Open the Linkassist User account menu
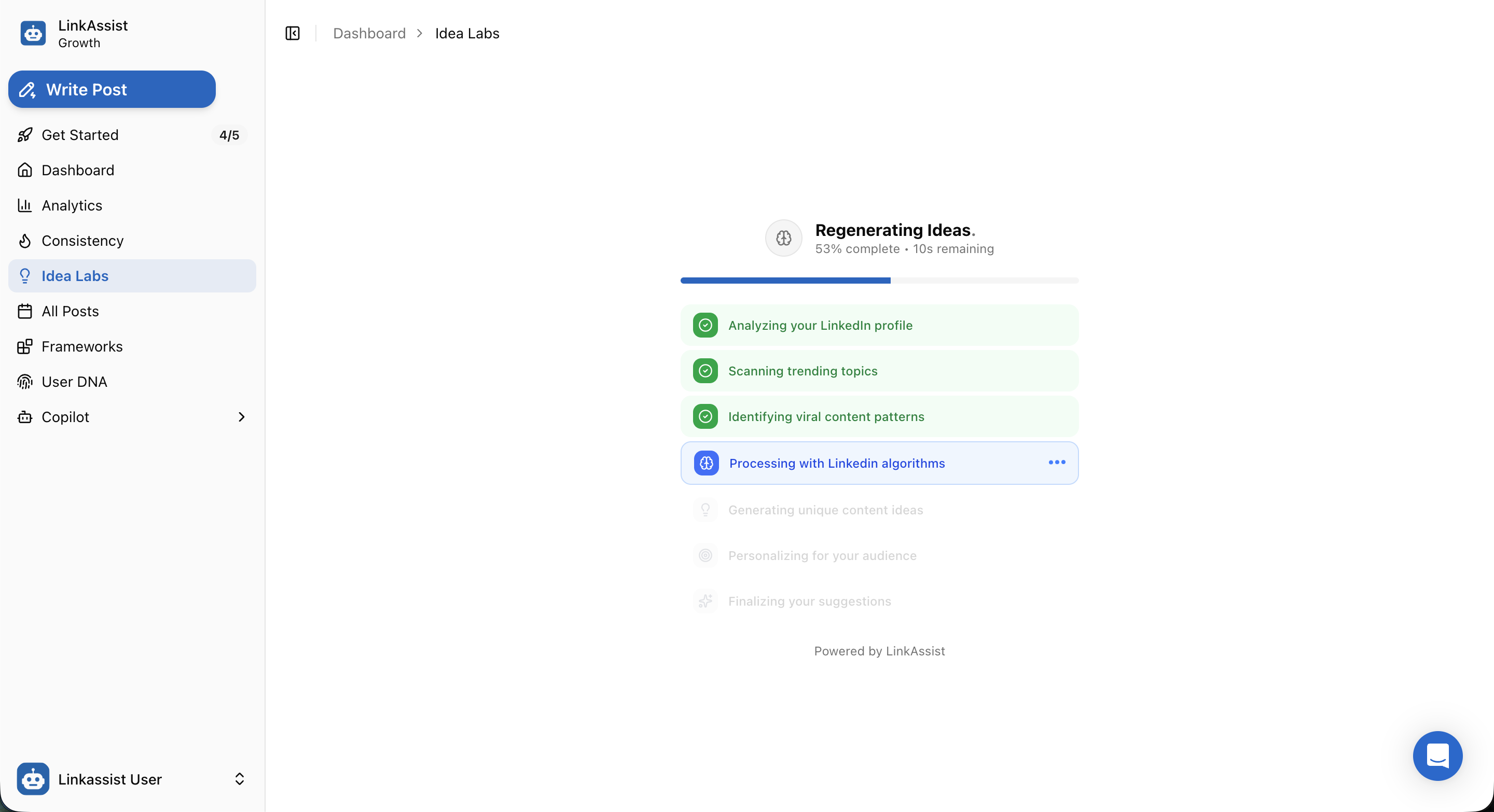The width and height of the screenshot is (1494, 812). [x=132, y=779]
